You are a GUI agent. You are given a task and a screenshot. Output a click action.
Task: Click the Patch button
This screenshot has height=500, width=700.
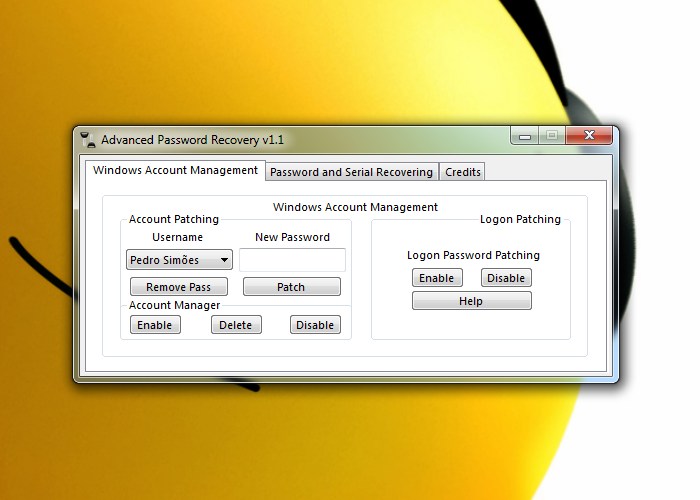(292, 287)
